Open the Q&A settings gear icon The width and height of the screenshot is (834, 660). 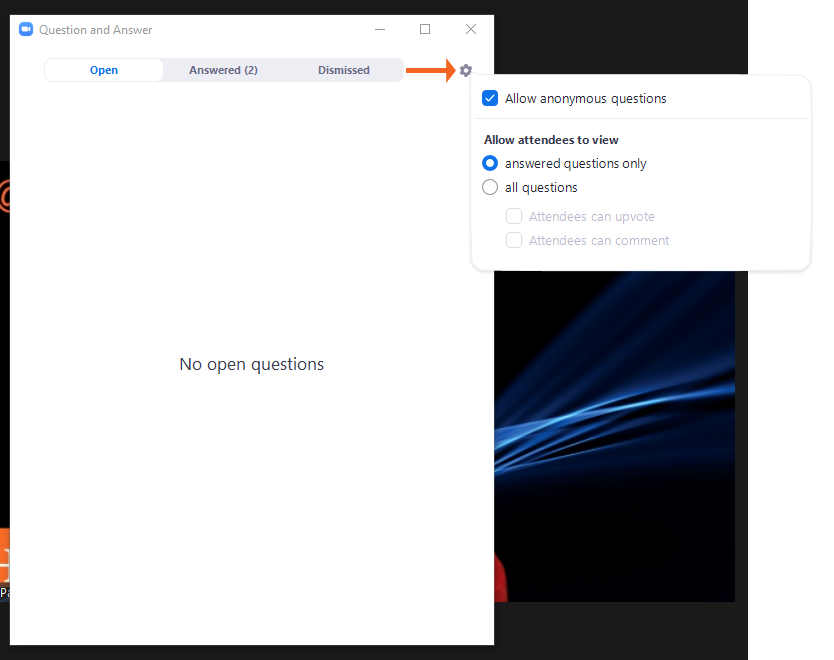click(465, 70)
